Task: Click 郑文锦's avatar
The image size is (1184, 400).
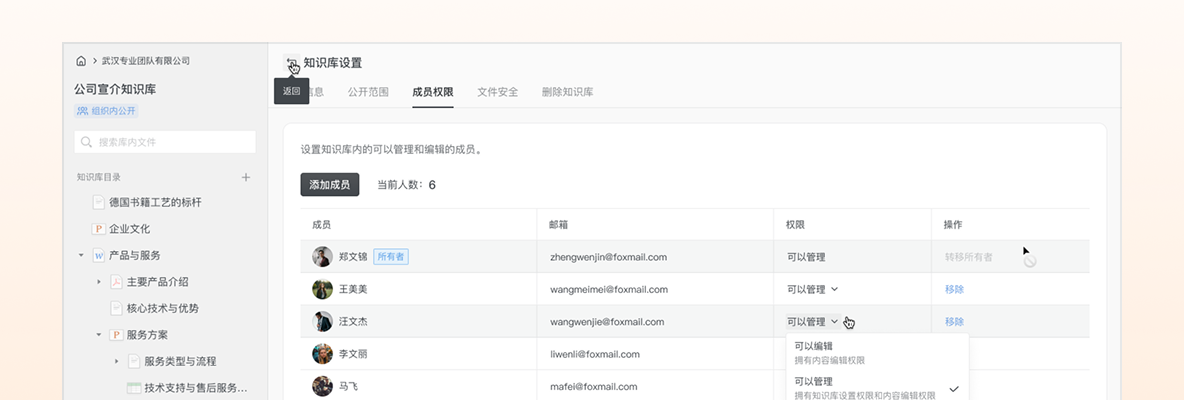Action: 322,257
